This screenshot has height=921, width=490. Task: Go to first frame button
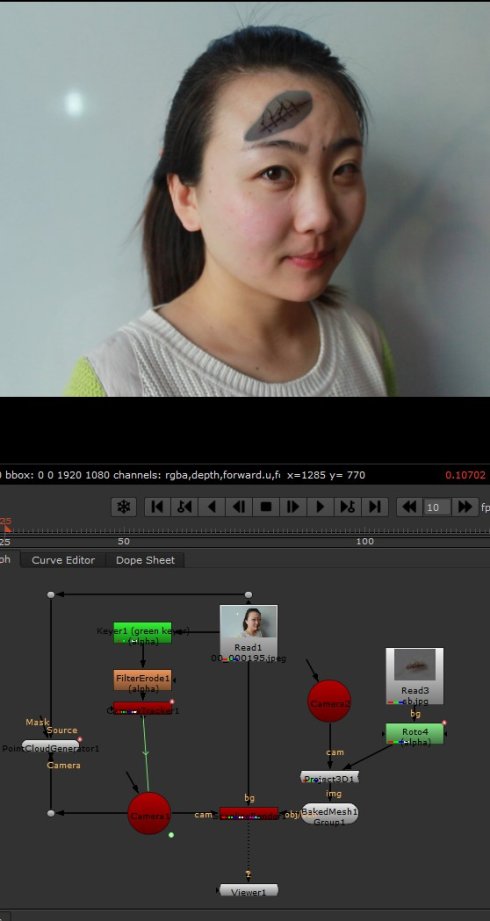coord(157,507)
